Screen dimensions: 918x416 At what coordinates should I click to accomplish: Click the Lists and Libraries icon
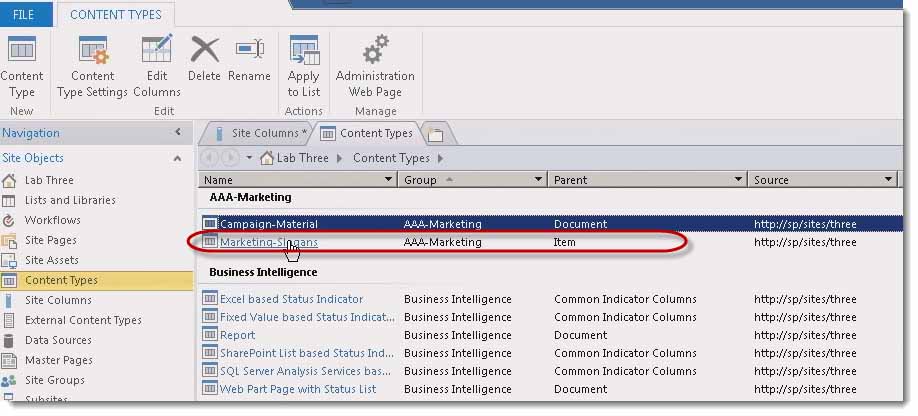(x=9, y=201)
